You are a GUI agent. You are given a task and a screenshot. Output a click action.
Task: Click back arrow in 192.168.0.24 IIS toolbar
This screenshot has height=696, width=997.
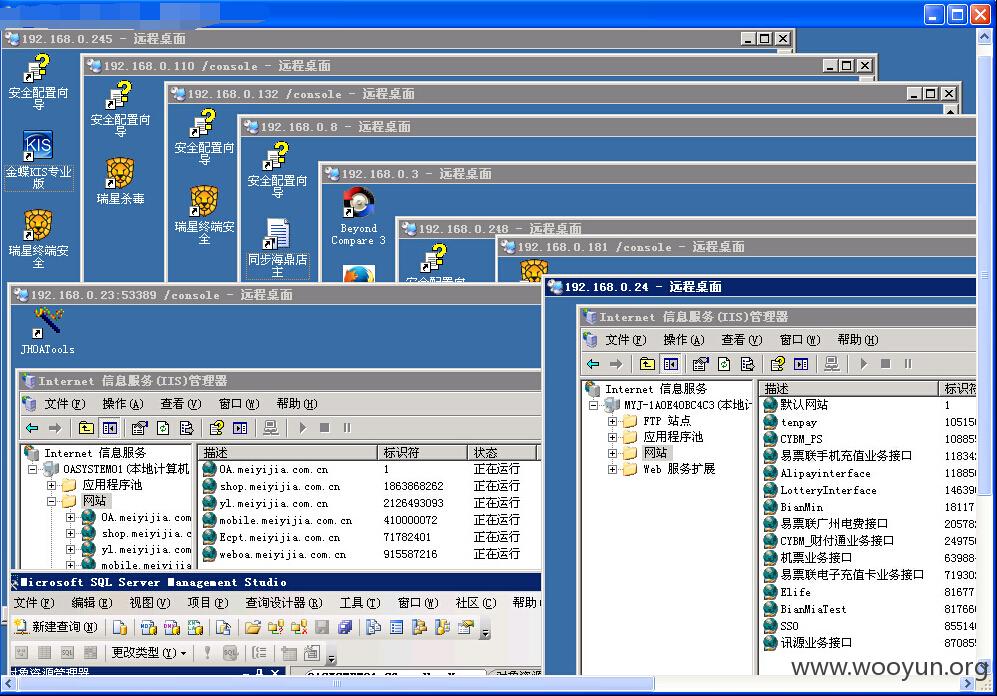click(593, 364)
